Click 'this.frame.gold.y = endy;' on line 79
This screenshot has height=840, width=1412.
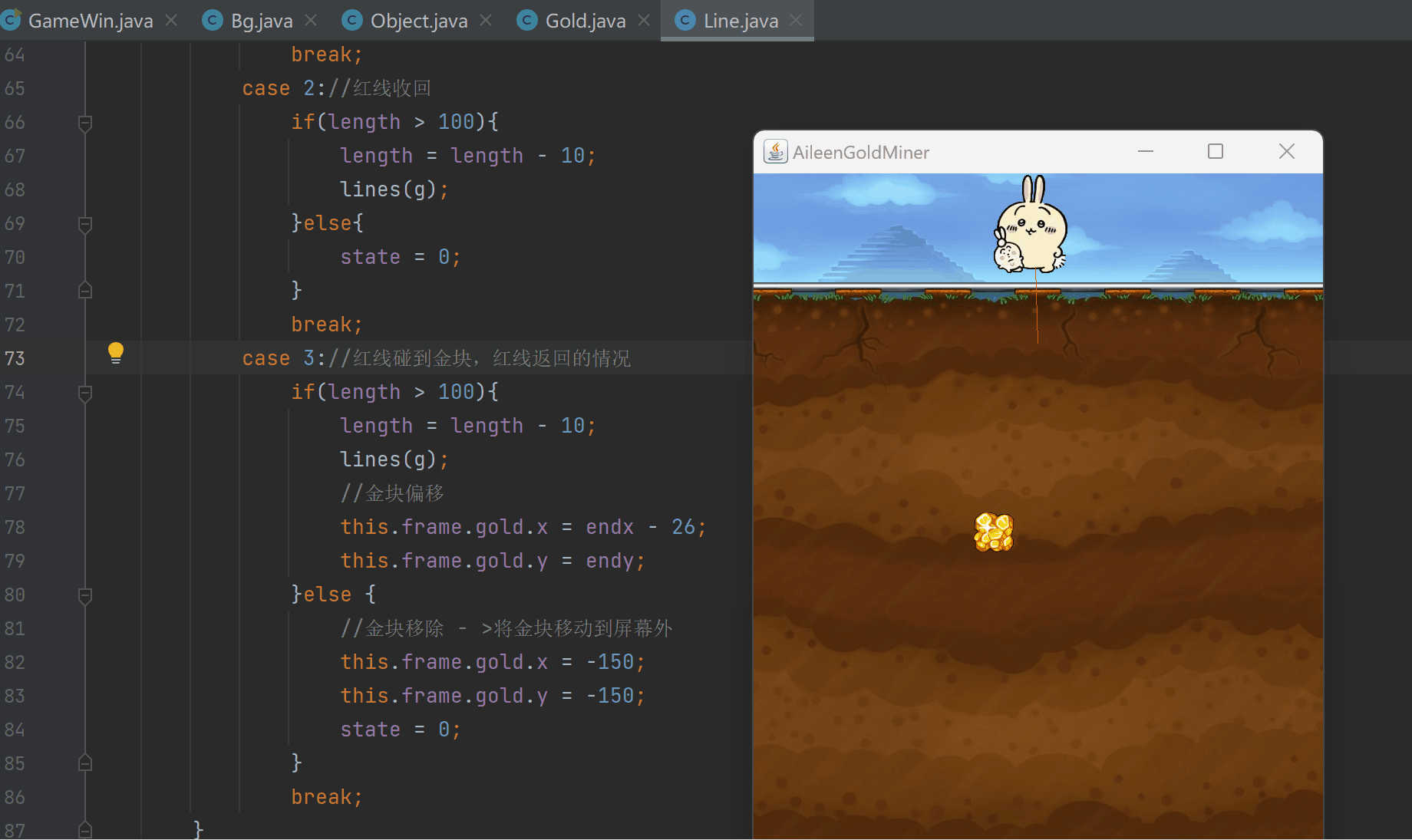pos(493,561)
